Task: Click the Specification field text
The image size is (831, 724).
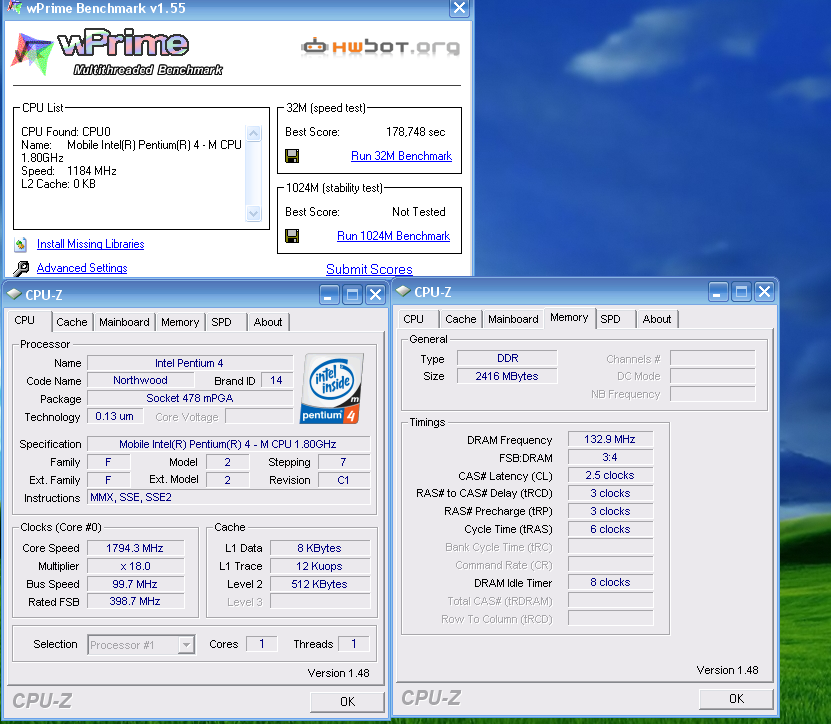Action: (x=228, y=444)
